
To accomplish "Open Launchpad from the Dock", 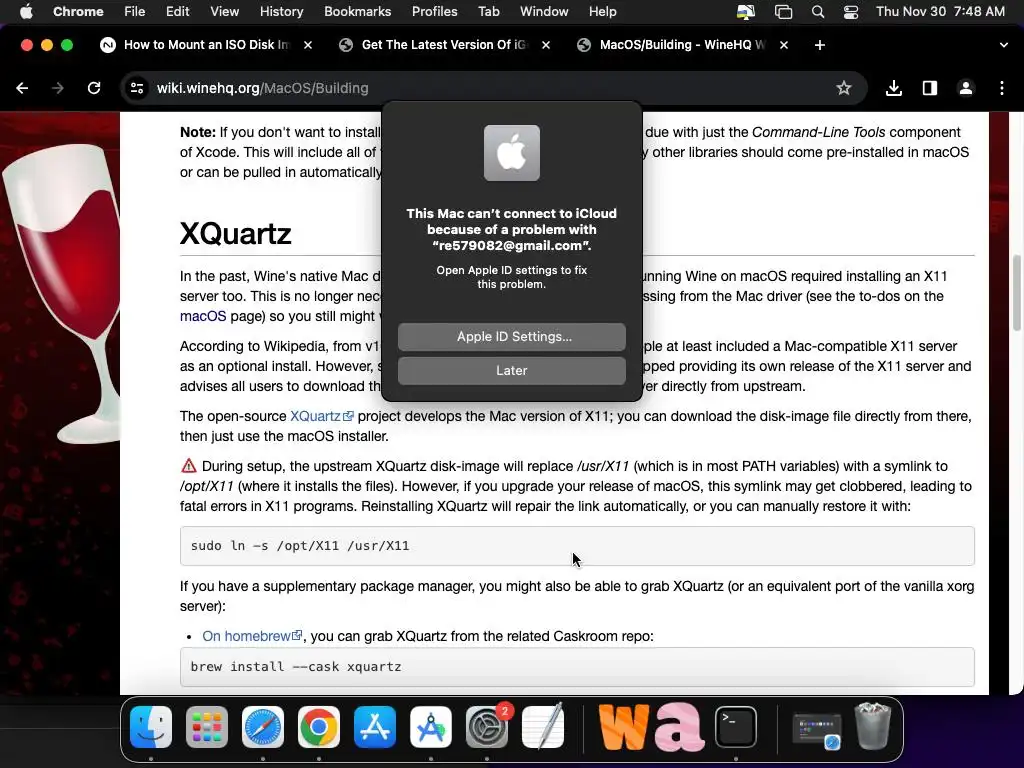I will pos(206,727).
